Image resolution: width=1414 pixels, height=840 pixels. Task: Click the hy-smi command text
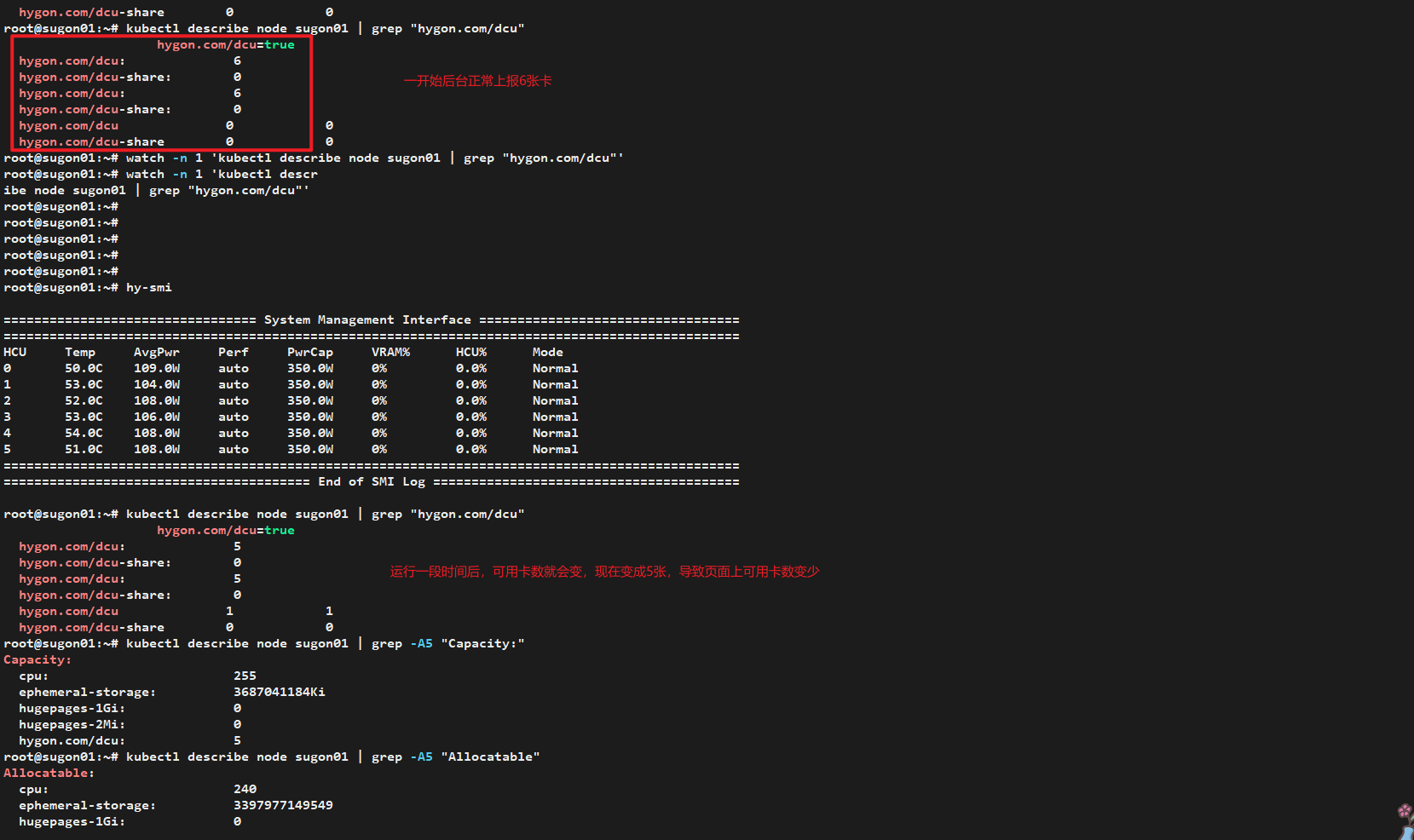[149, 288]
